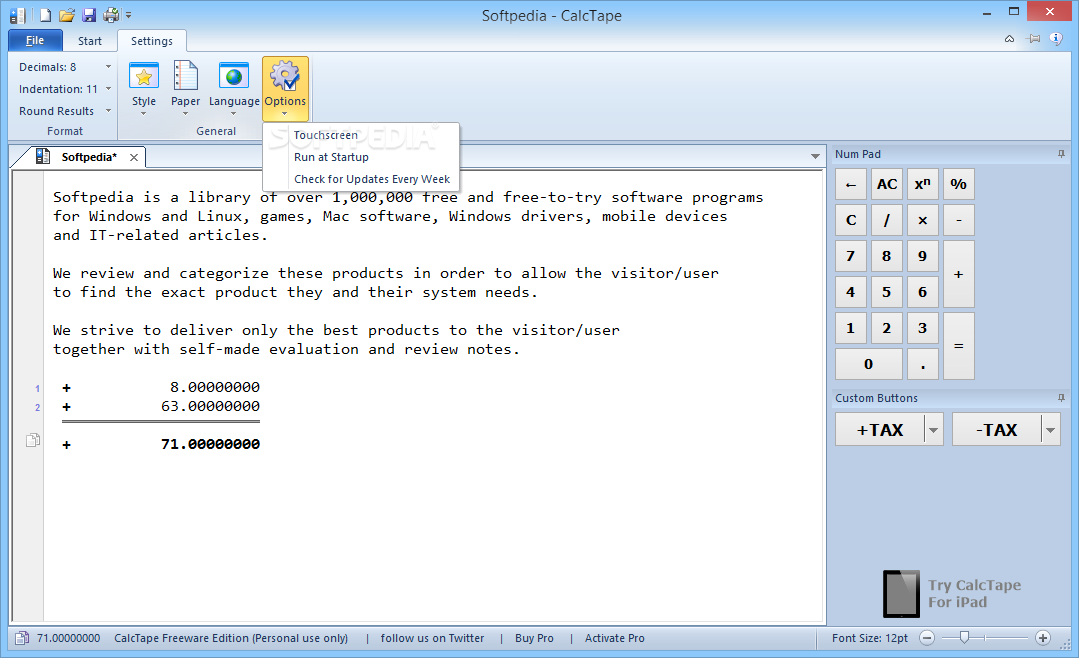Viewport: 1079px width, 658px height.
Task: Click the AC key on Num Pad
Action: coord(887,184)
